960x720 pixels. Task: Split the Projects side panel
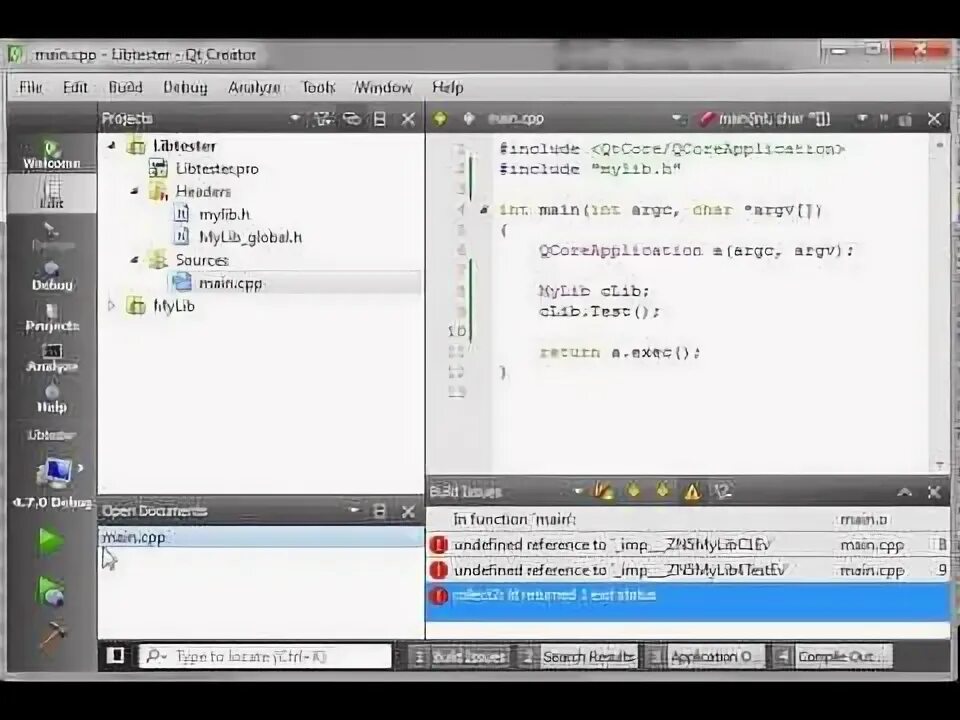tap(380, 119)
